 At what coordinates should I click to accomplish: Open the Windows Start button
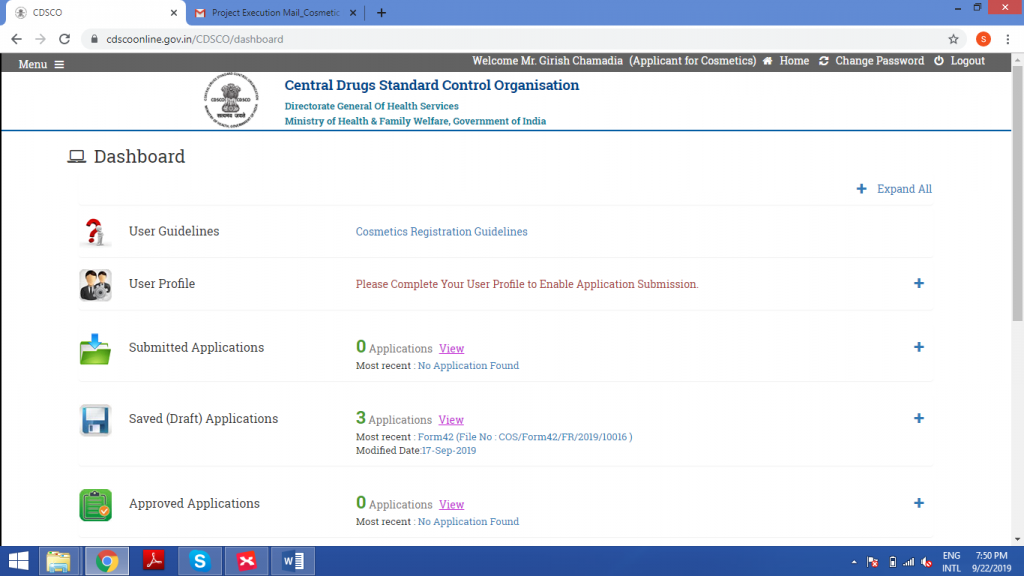pyautogui.click(x=18, y=561)
